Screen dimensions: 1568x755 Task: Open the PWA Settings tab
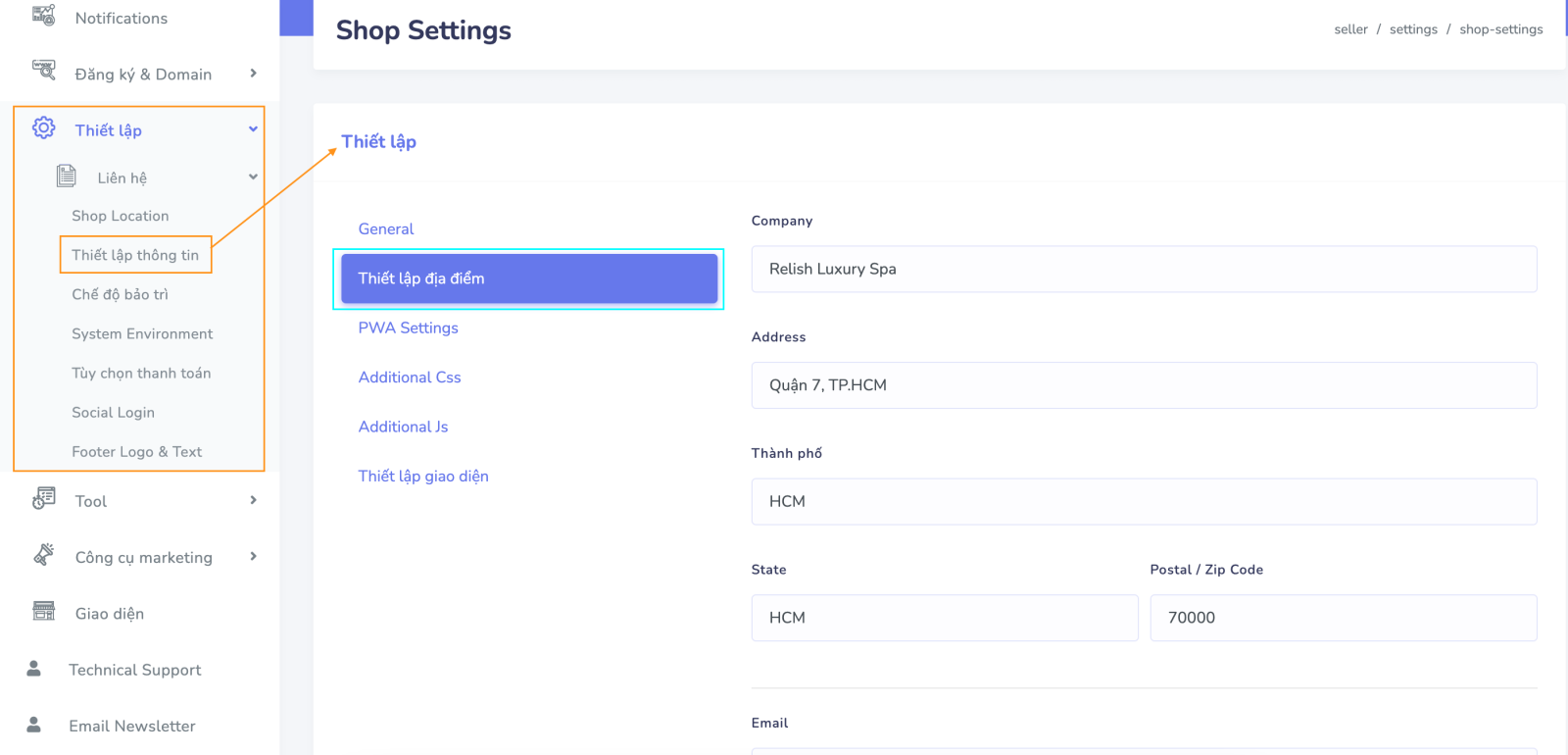click(x=408, y=328)
